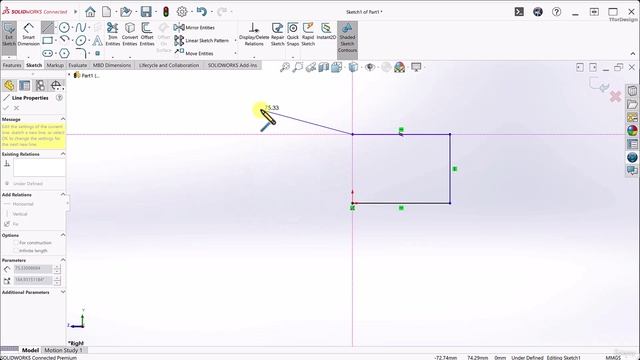Open Appearances task pane color sphere
This screenshot has width=640, height=360.
coord(632,131)
